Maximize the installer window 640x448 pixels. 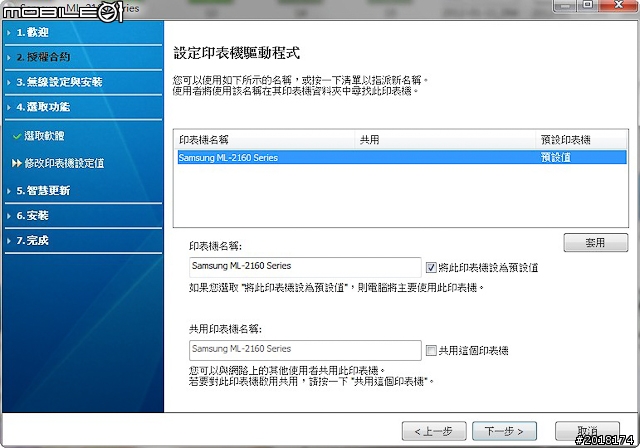(588, 6)
